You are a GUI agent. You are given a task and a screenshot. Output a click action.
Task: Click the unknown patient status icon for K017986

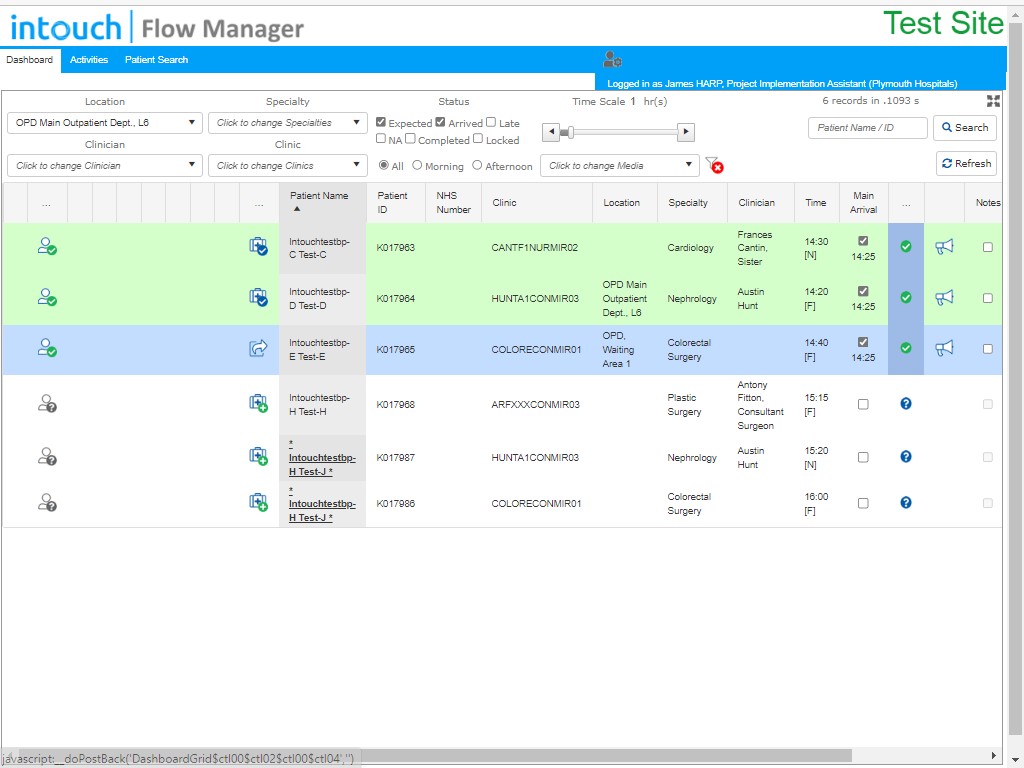click(46, 502)
